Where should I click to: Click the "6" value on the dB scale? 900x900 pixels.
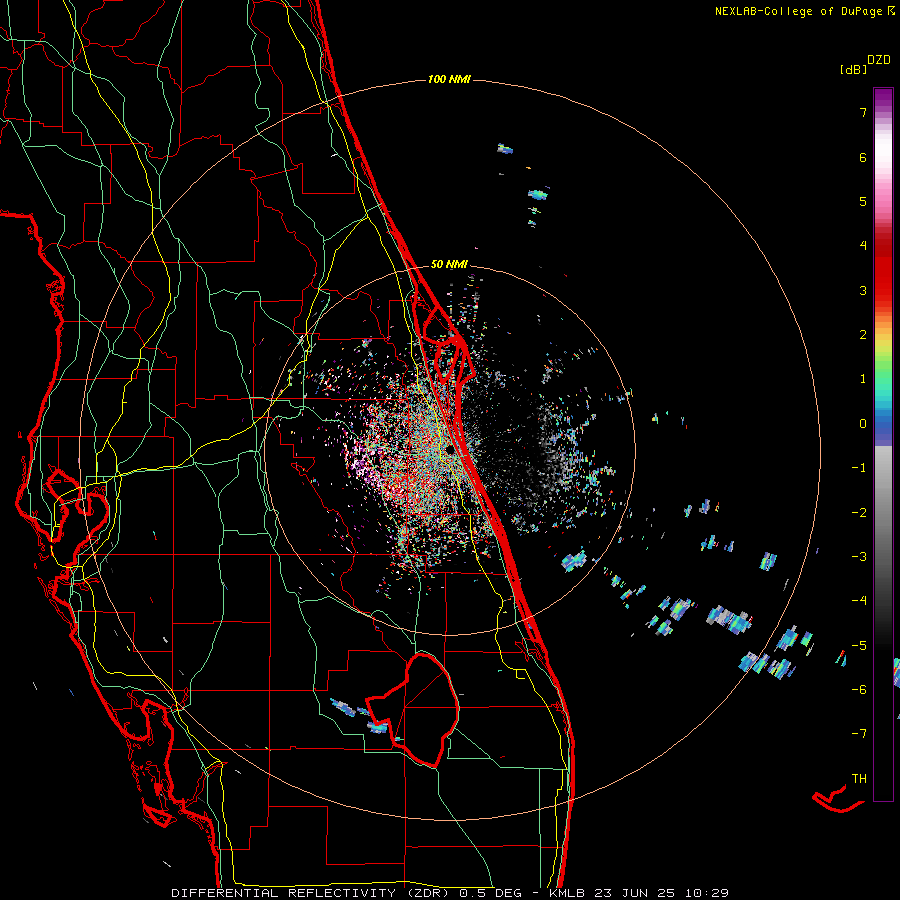863,157
